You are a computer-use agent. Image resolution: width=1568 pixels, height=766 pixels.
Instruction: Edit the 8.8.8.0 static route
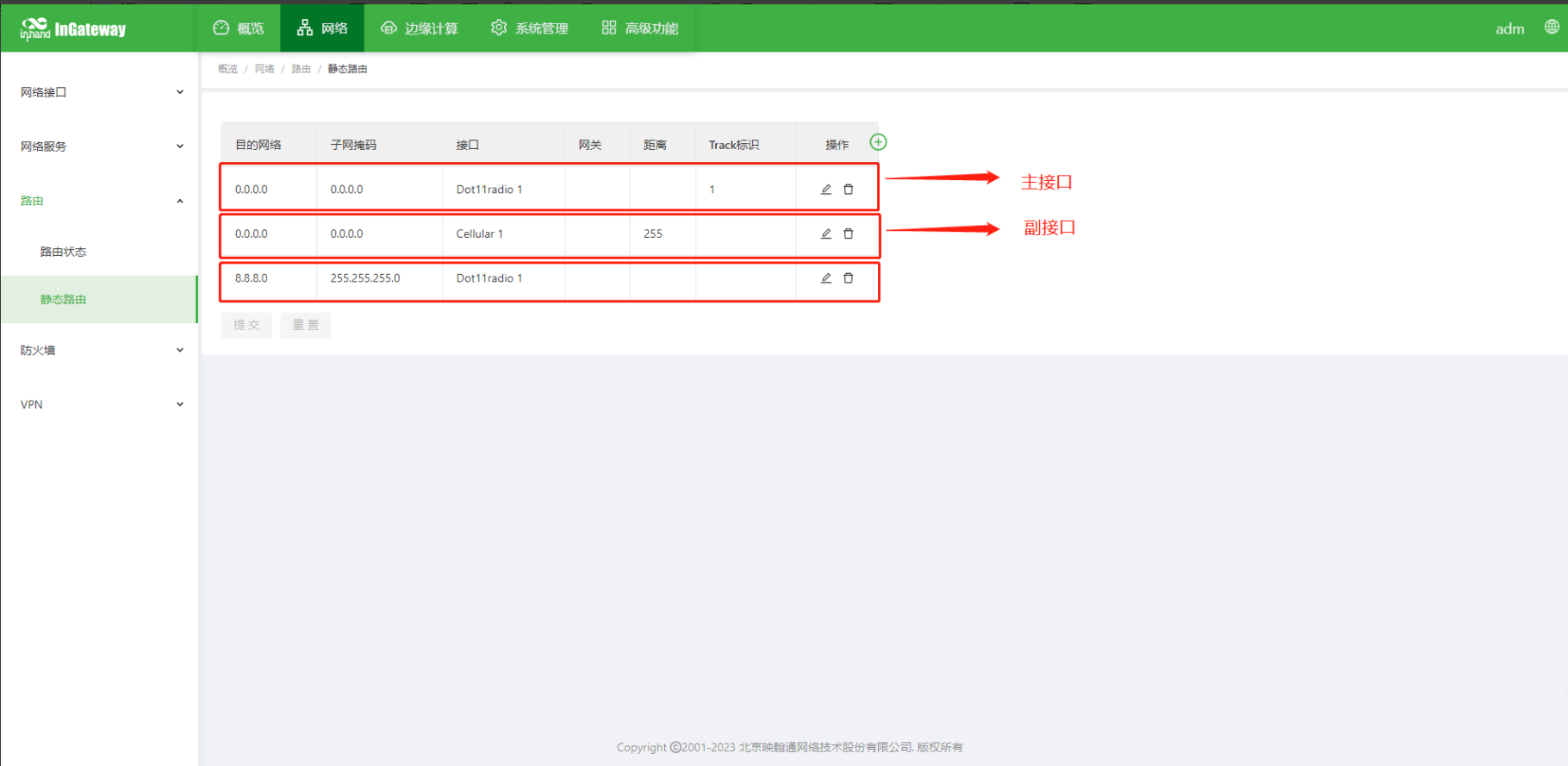pos(825,278)
